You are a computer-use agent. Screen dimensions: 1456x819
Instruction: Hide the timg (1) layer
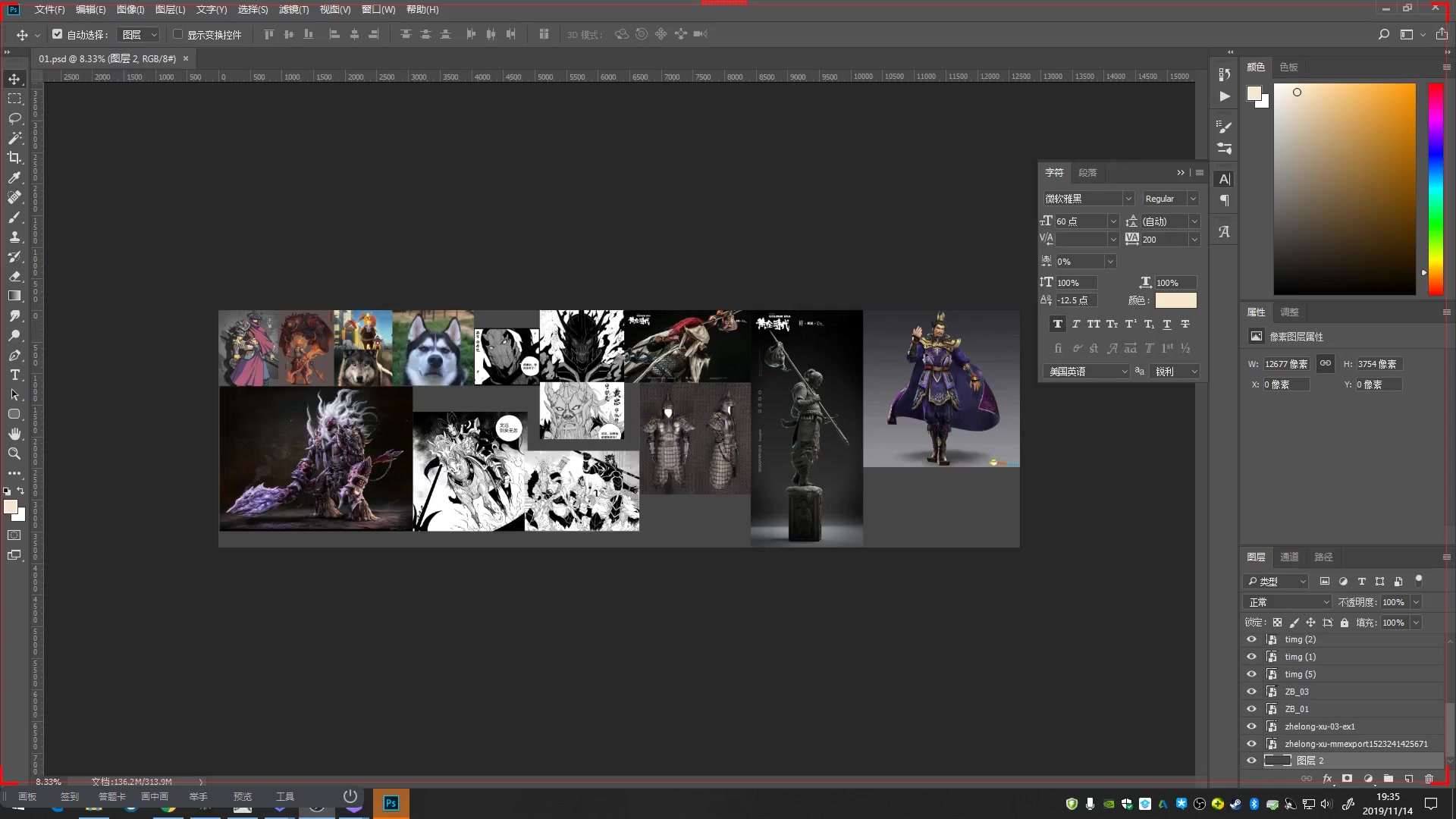(x=1251, y=657)
